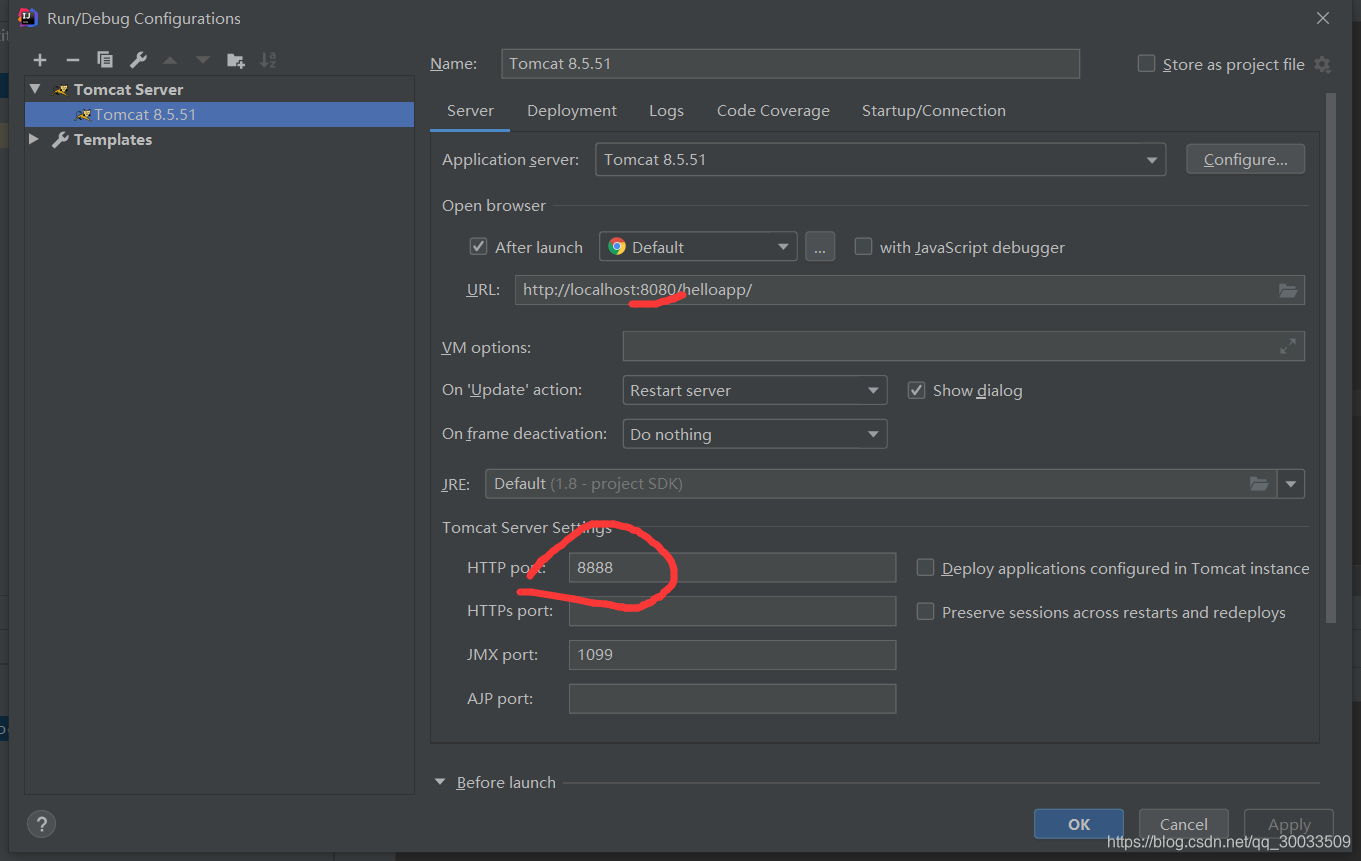The width and height of the screenshot is (1361, 861).
Task: Open the Logs tab
Action: [x=666, y=111]
